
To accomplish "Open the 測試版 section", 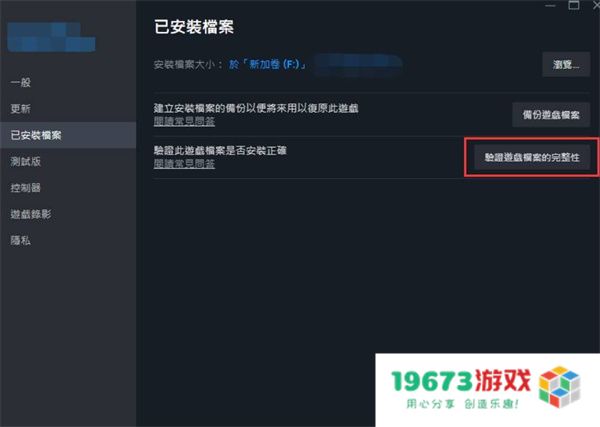I will point(26,161).
